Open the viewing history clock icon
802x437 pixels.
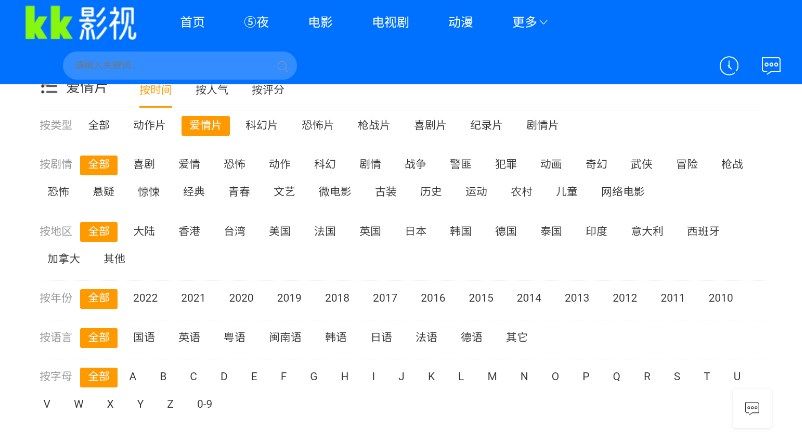[x=729, y=65]
